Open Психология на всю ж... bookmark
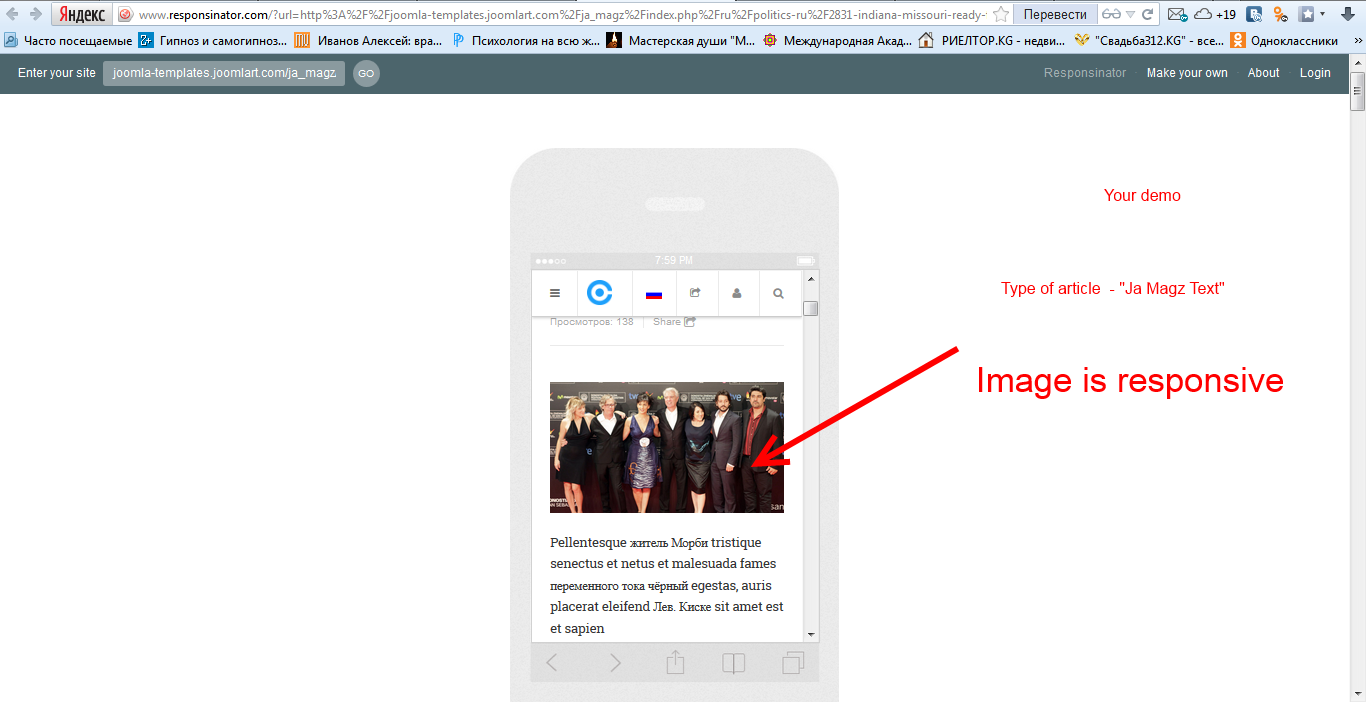 pos(526,41)
